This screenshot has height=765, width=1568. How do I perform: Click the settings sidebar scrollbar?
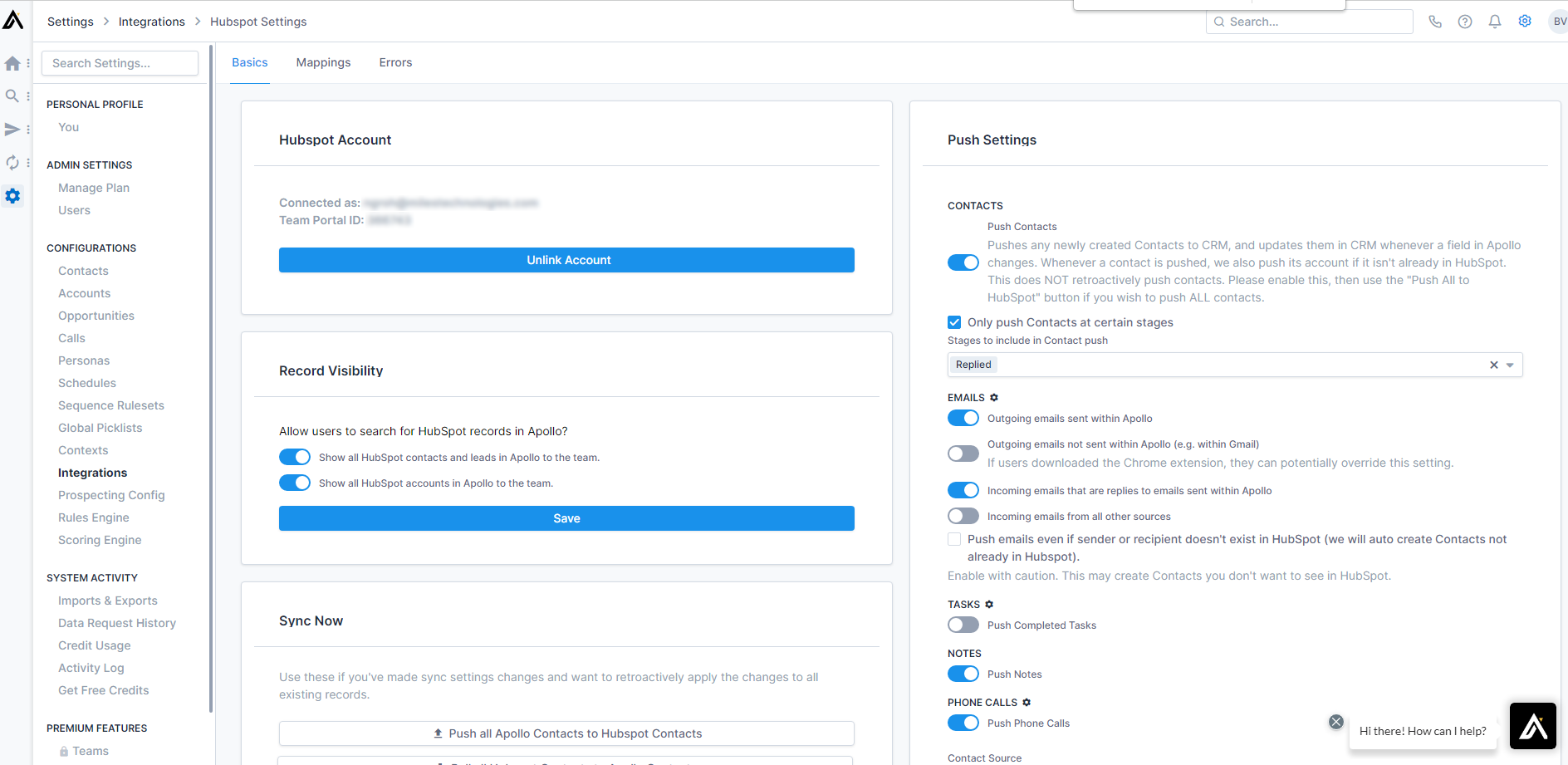(211, 378)
